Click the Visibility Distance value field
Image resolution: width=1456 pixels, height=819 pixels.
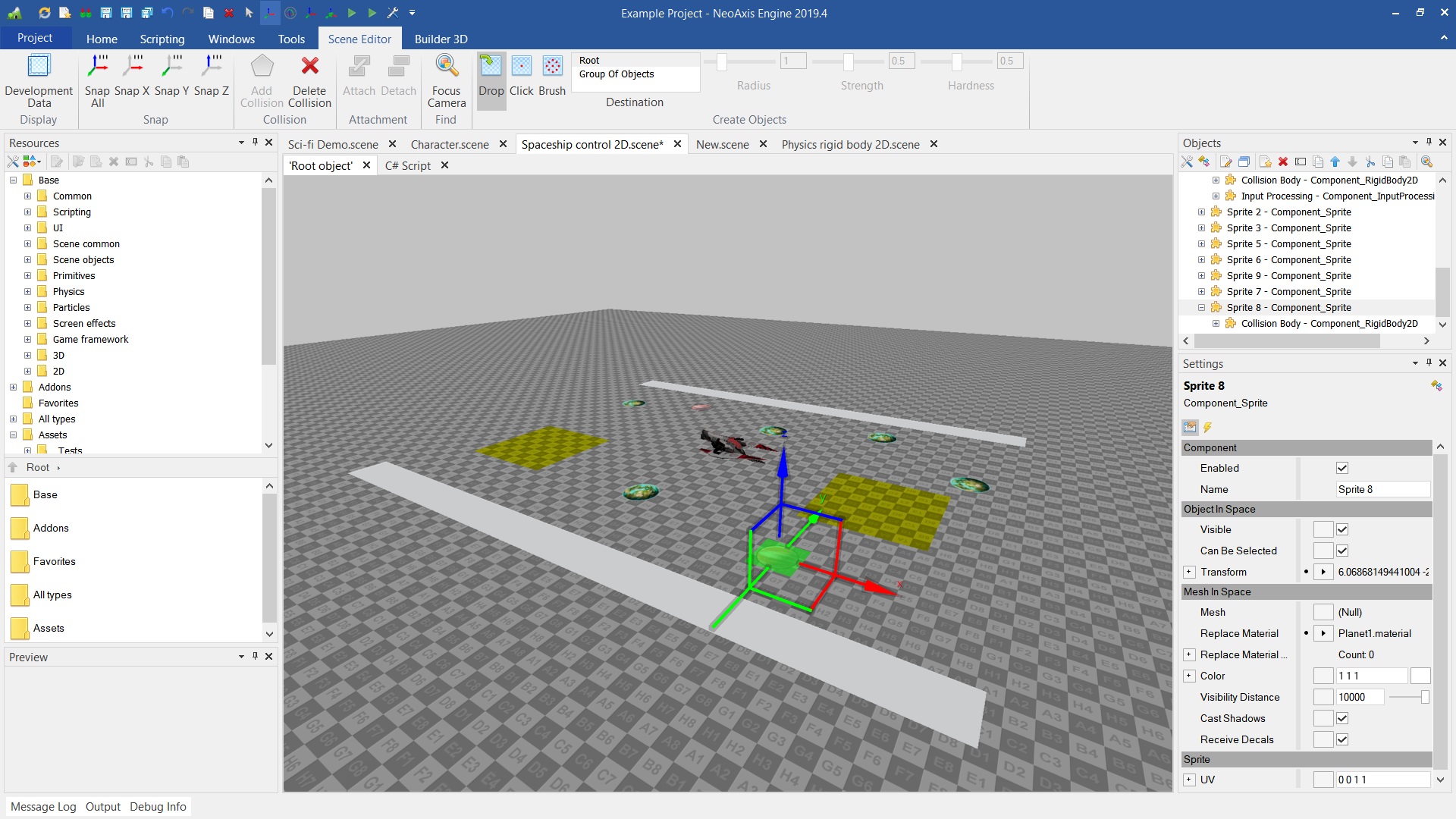click(1360, 698)
